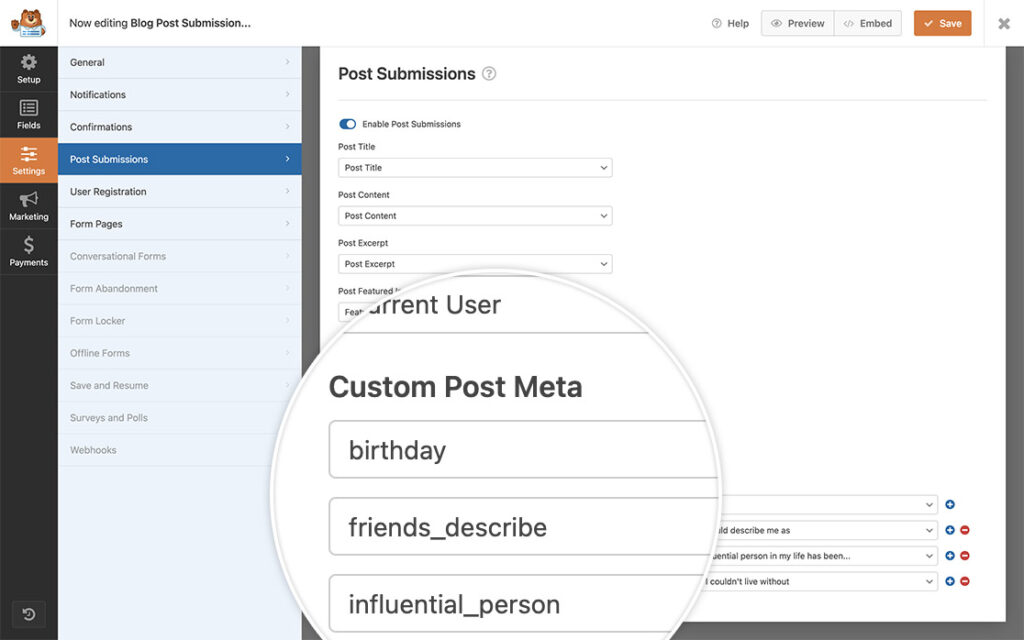Viewport: 1024px width, 640px height.
Task: Switch to the Notifications settings section
Action: click(180, 94)
